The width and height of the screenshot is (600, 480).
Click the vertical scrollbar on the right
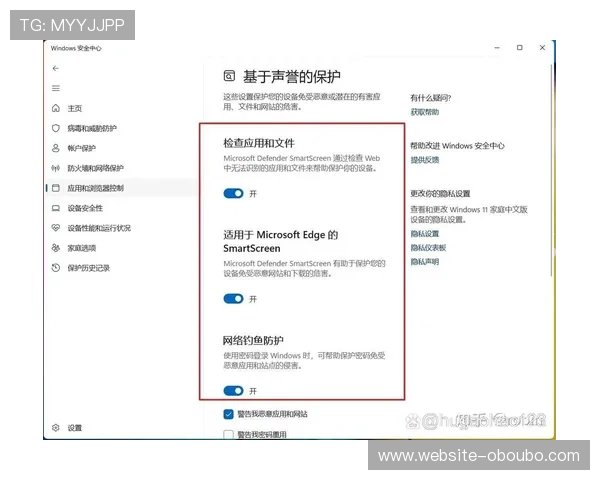pyautogui.click(x=551, y=170)
